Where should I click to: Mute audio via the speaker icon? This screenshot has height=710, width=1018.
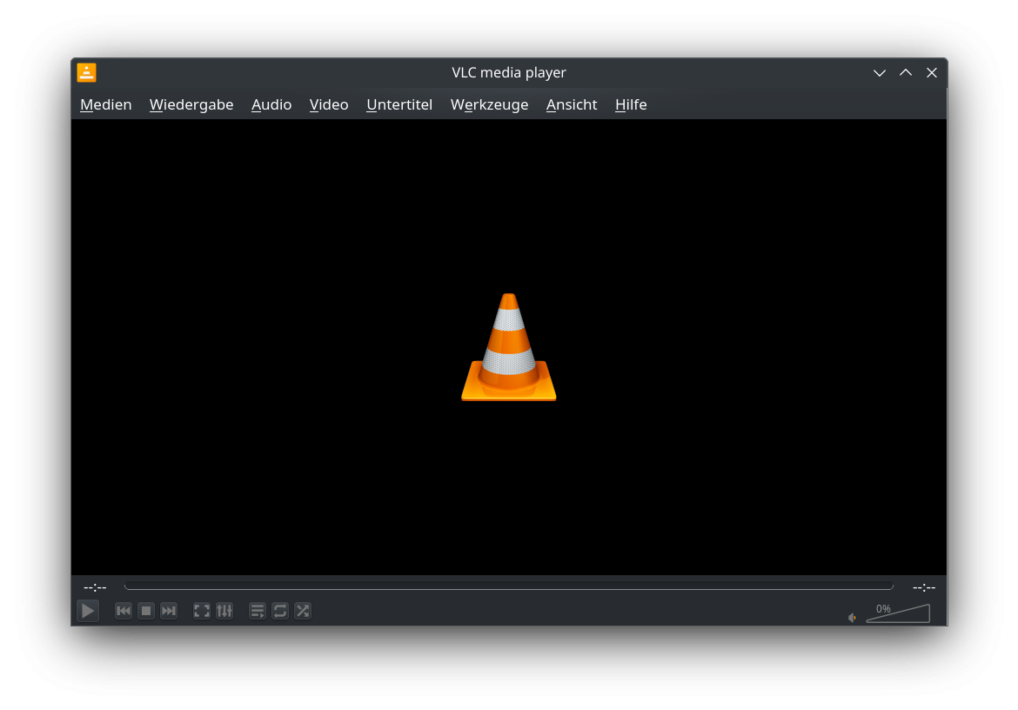(x=852, y=617)
